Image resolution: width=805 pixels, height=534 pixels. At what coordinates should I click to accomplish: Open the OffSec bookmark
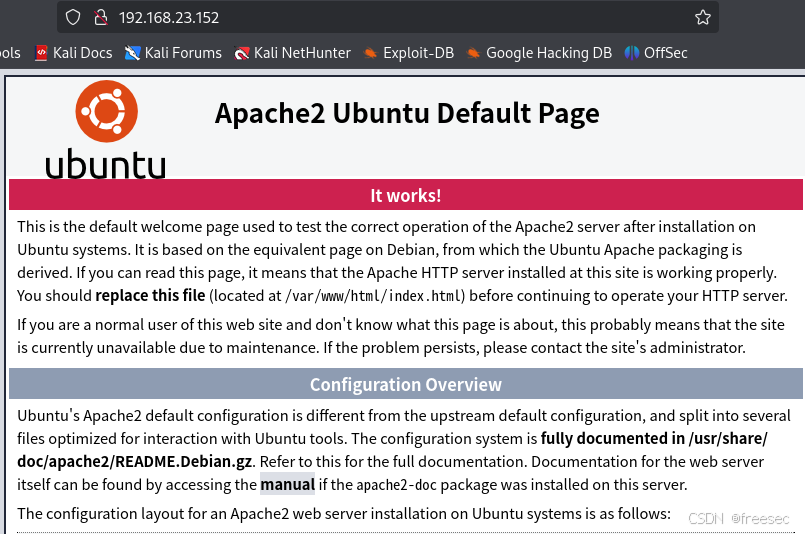click(x=656, y=53)
